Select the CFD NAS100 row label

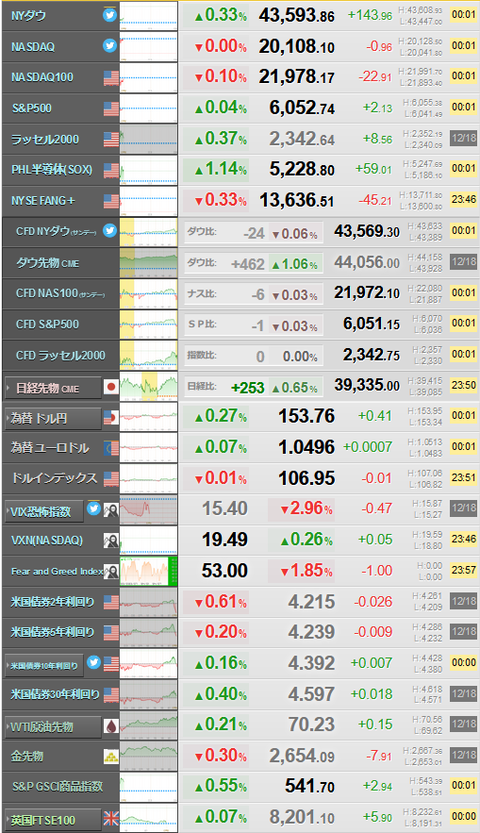click(x=60, y=293)
